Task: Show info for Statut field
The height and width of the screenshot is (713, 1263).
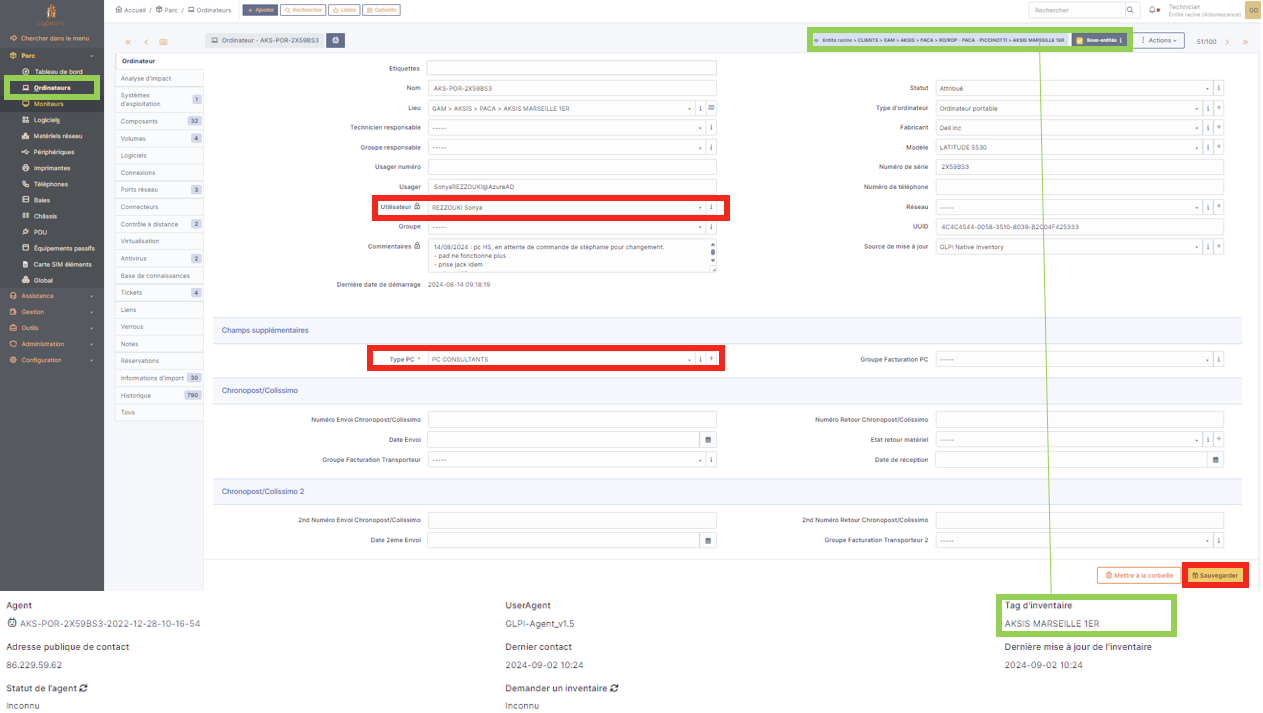Action: click(1219, 88)
